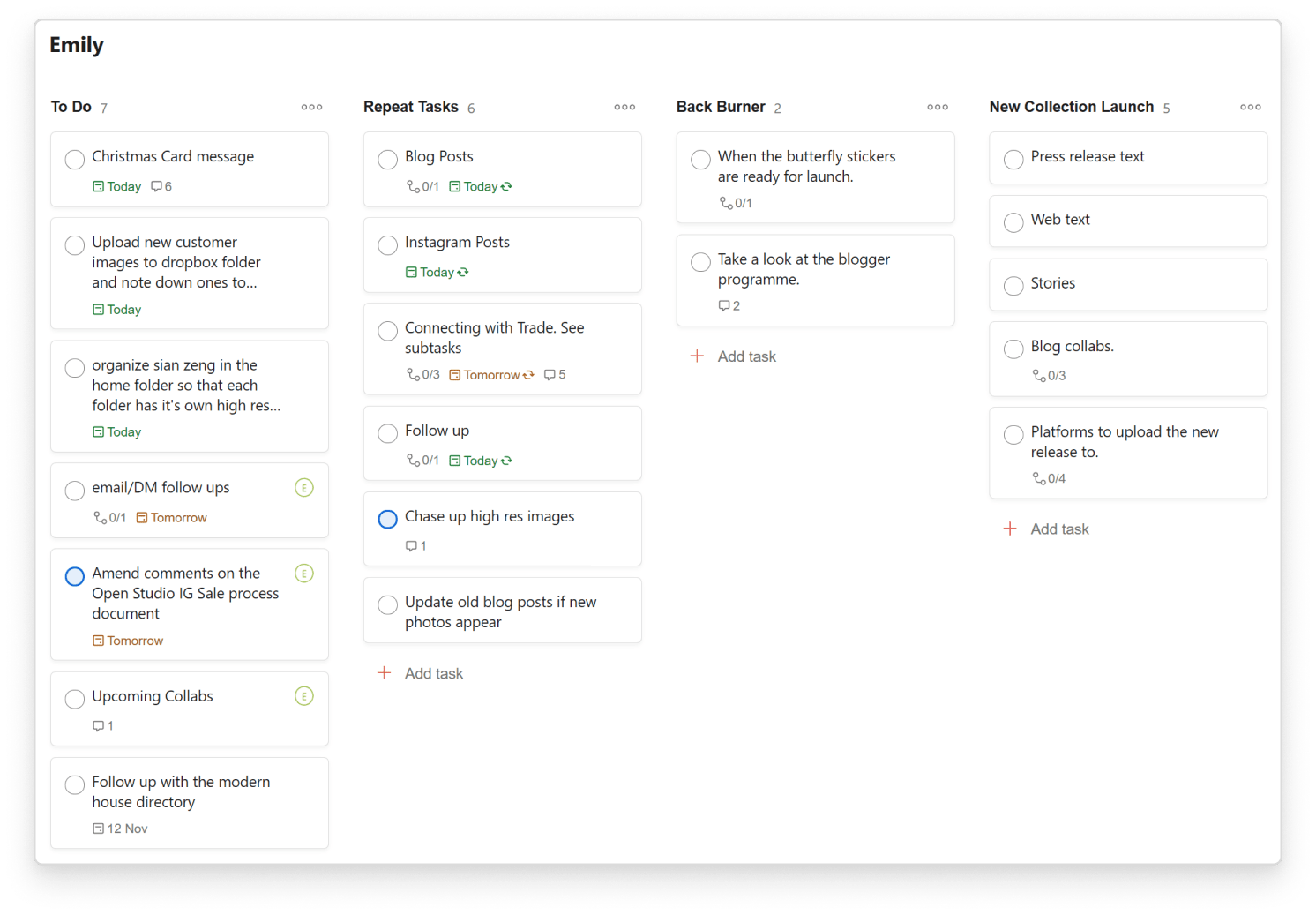Screen dimensions: 1316x915
Task: Check off the Press release text task
Action: click(x=1013, y=159)
